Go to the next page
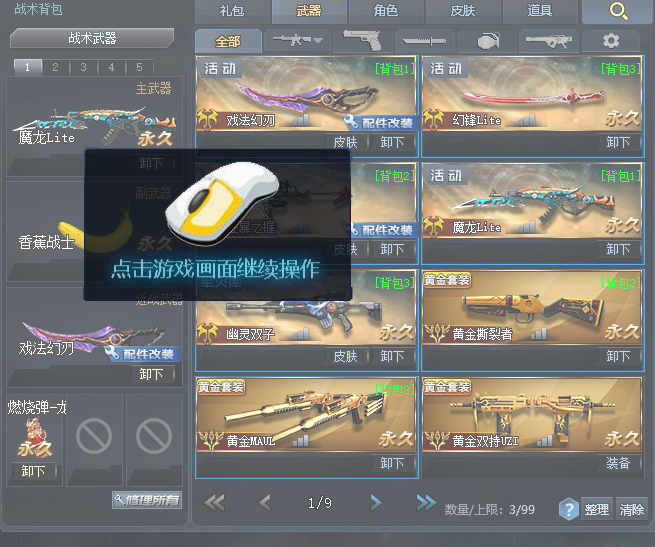Viewport: 655px width, 547px height. 376,503
